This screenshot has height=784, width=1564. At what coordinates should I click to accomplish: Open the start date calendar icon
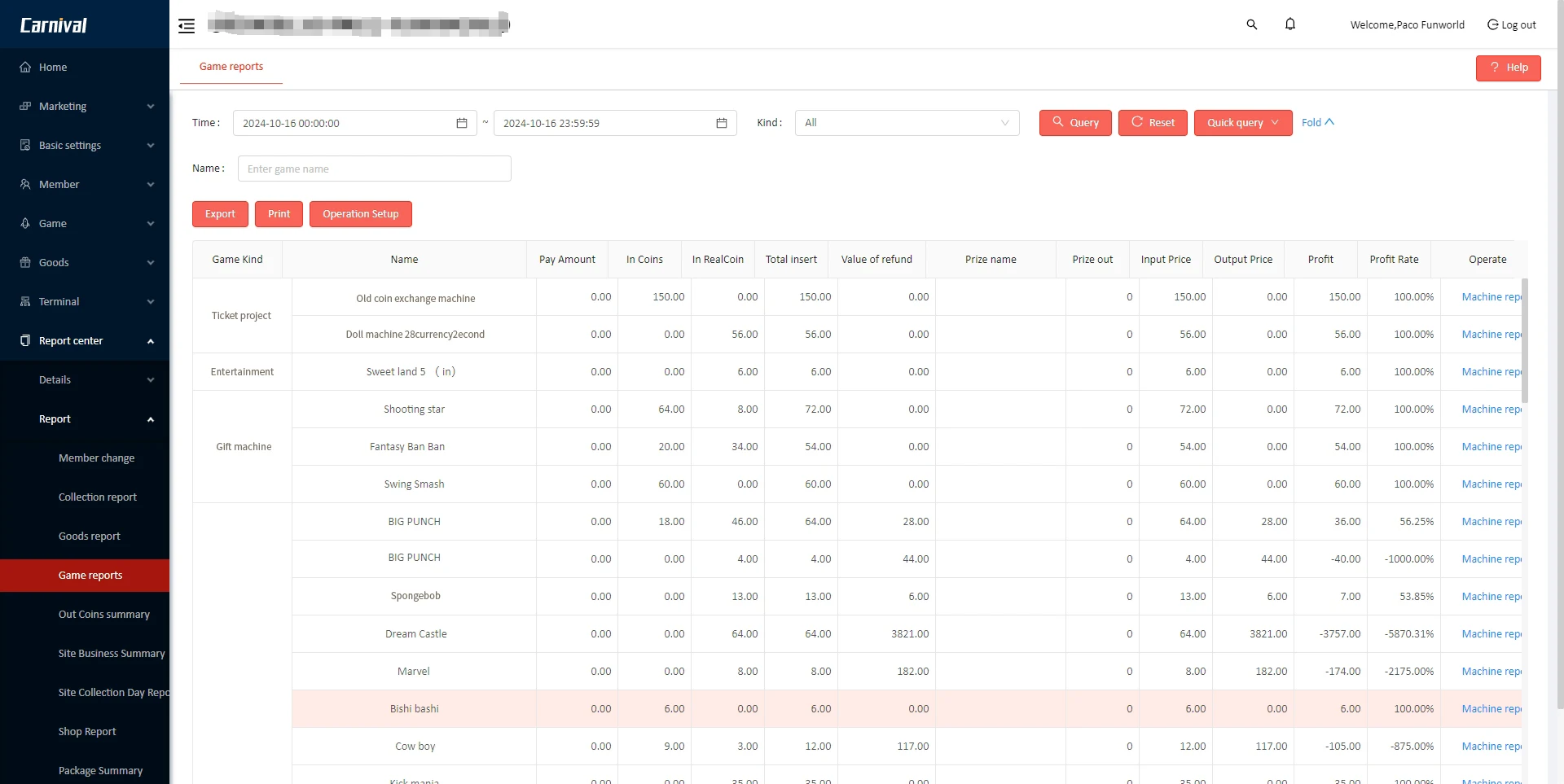click(461, 123)
